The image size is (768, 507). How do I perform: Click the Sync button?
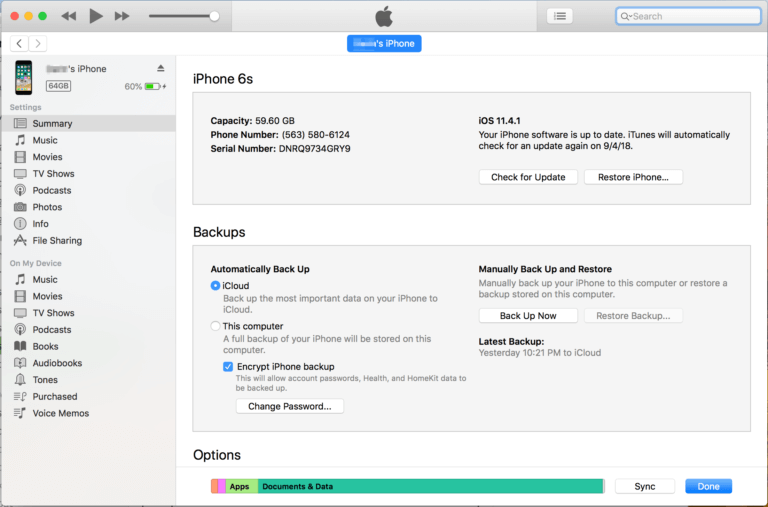(x=645, y=486)
